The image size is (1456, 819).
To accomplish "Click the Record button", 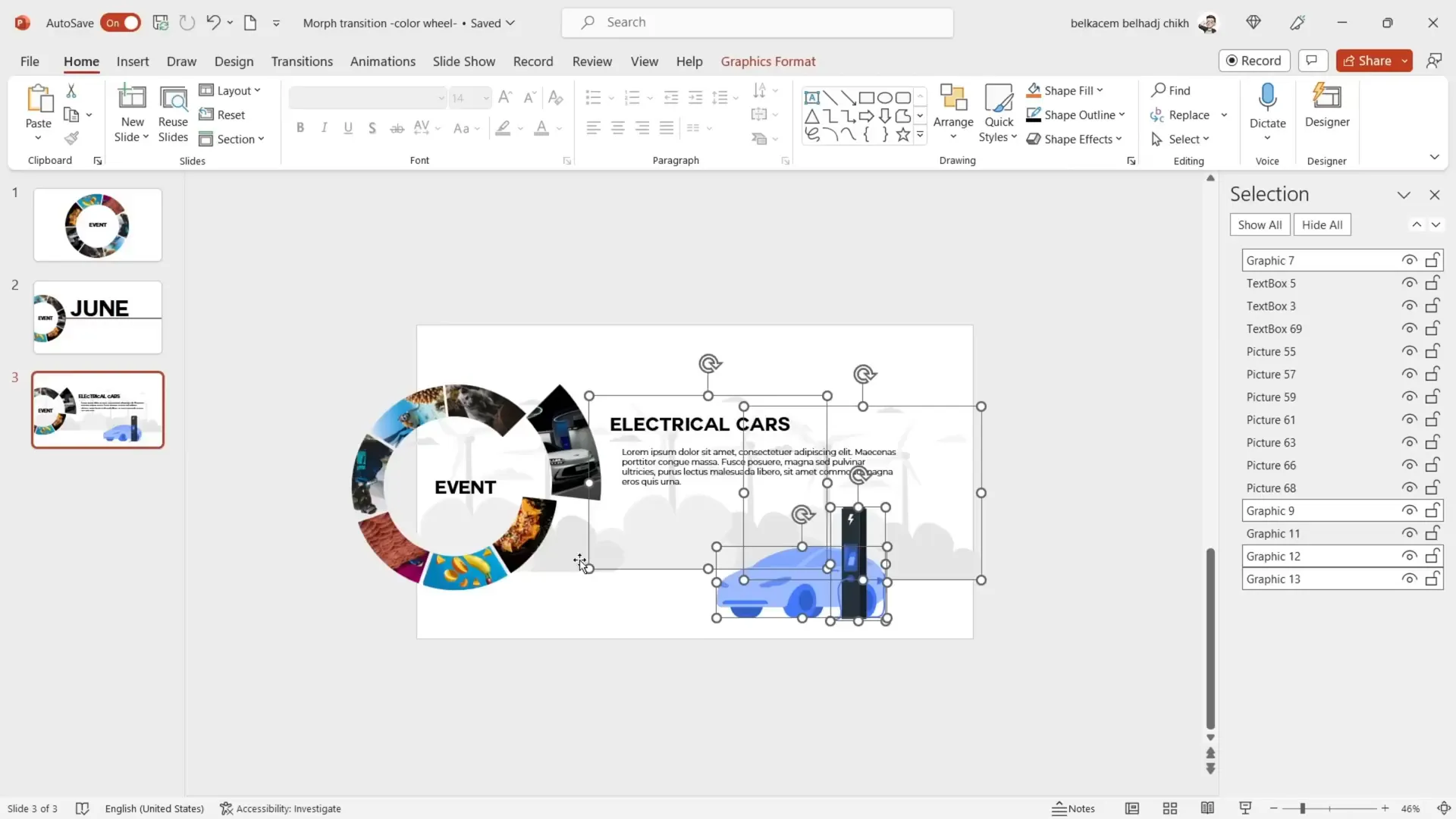I will 1254,61.
